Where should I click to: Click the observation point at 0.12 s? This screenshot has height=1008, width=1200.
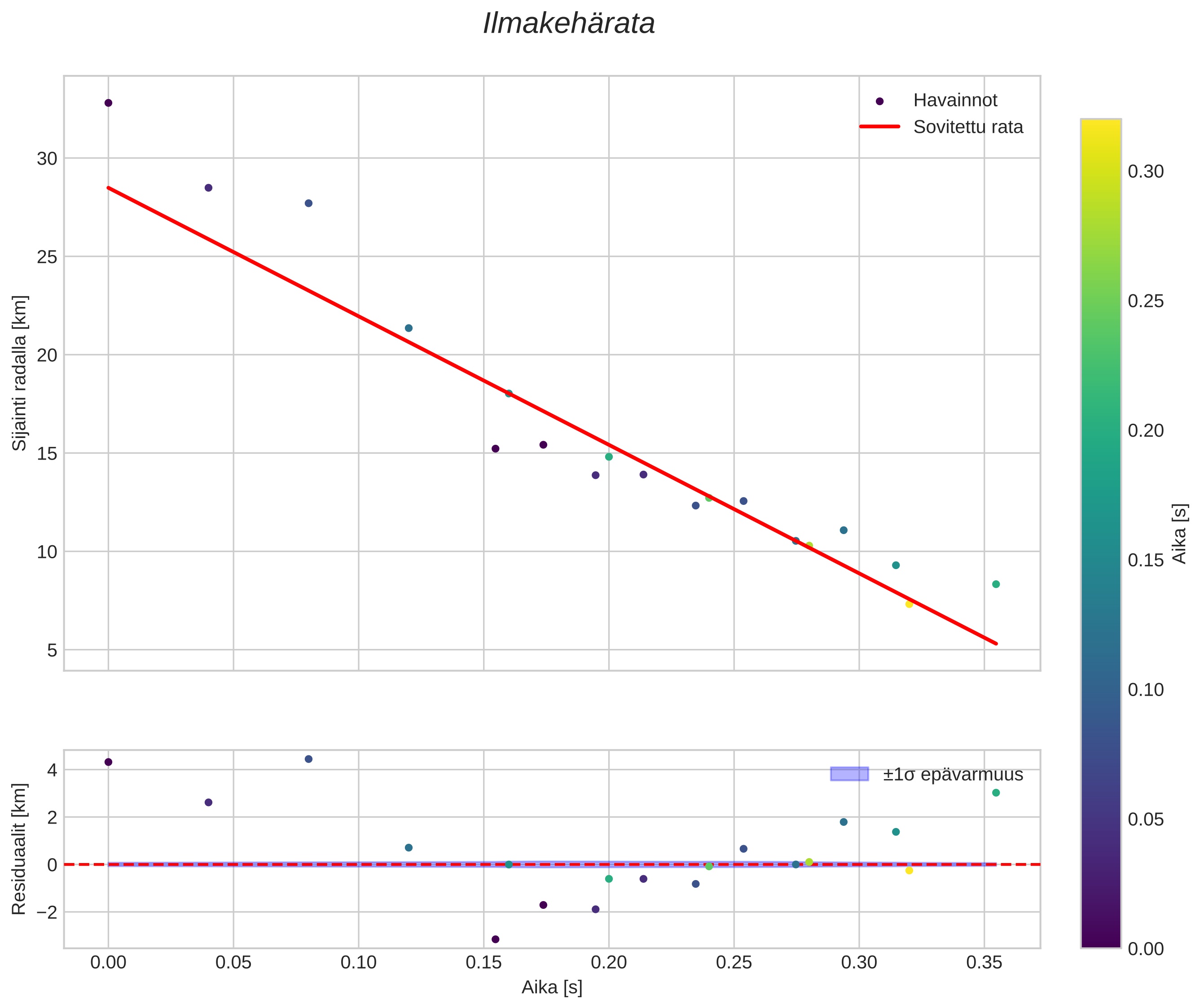coord(408,328)
